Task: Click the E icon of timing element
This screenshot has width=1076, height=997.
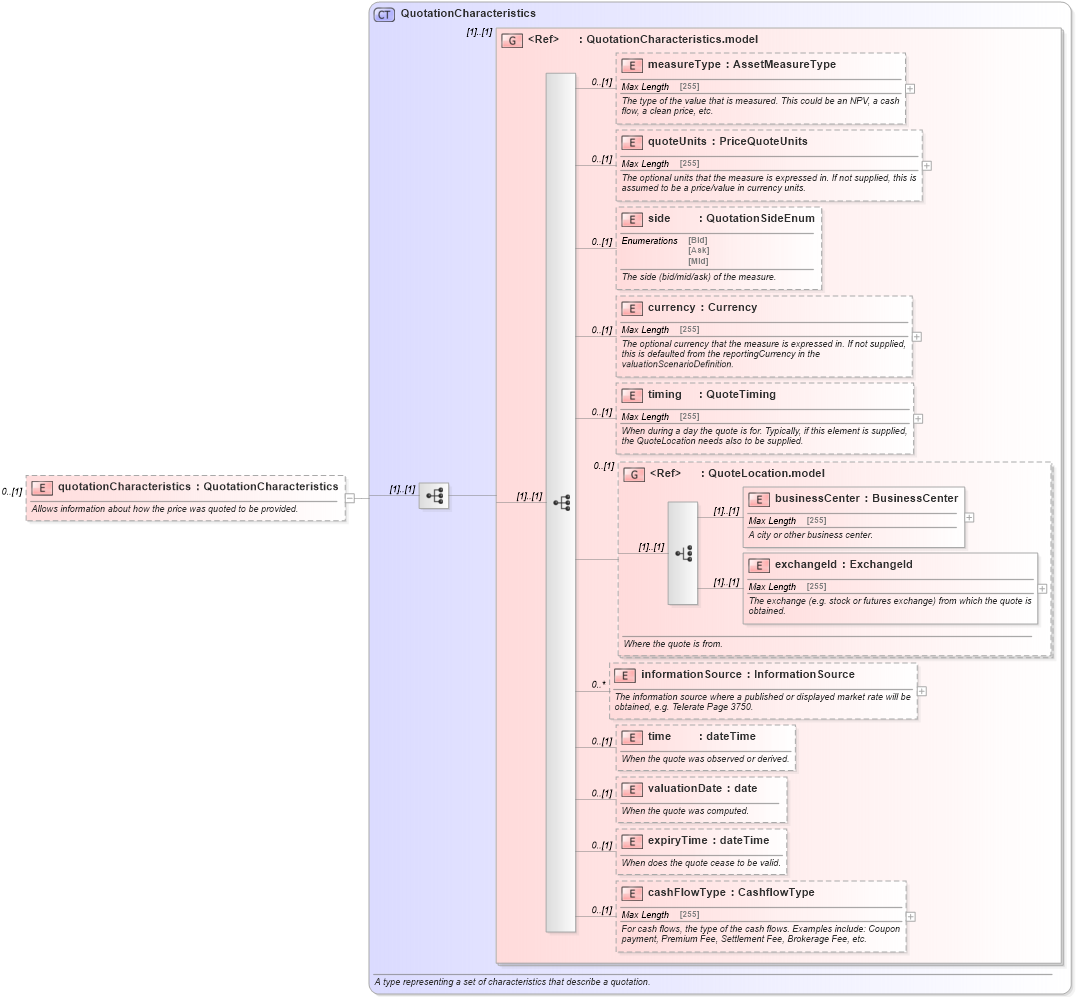Action: point(631,395)
